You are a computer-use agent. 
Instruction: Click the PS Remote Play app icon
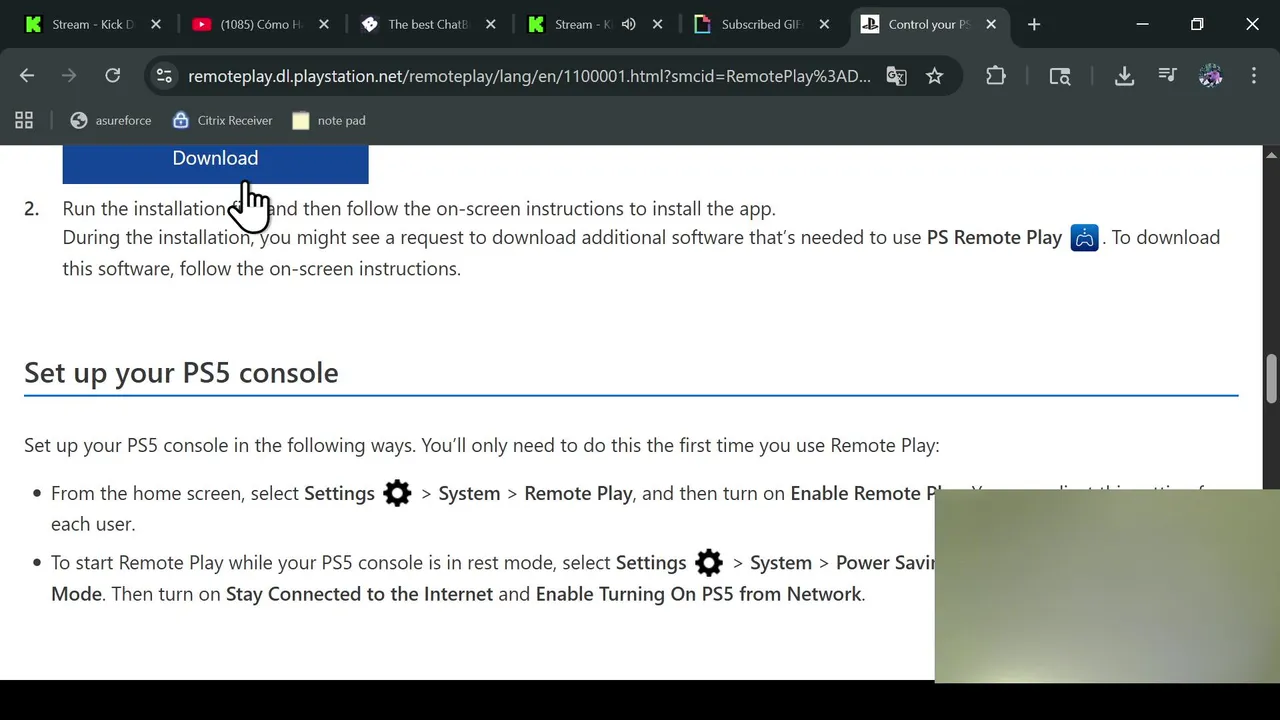click(1084, 238)
